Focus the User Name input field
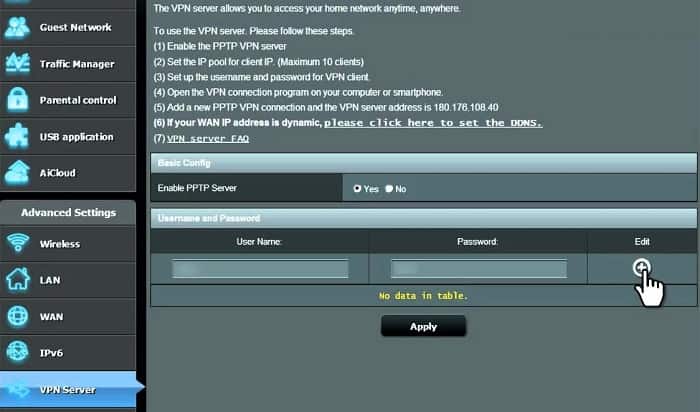The height and width of the screenshot is (412, 700). point(260,268)
